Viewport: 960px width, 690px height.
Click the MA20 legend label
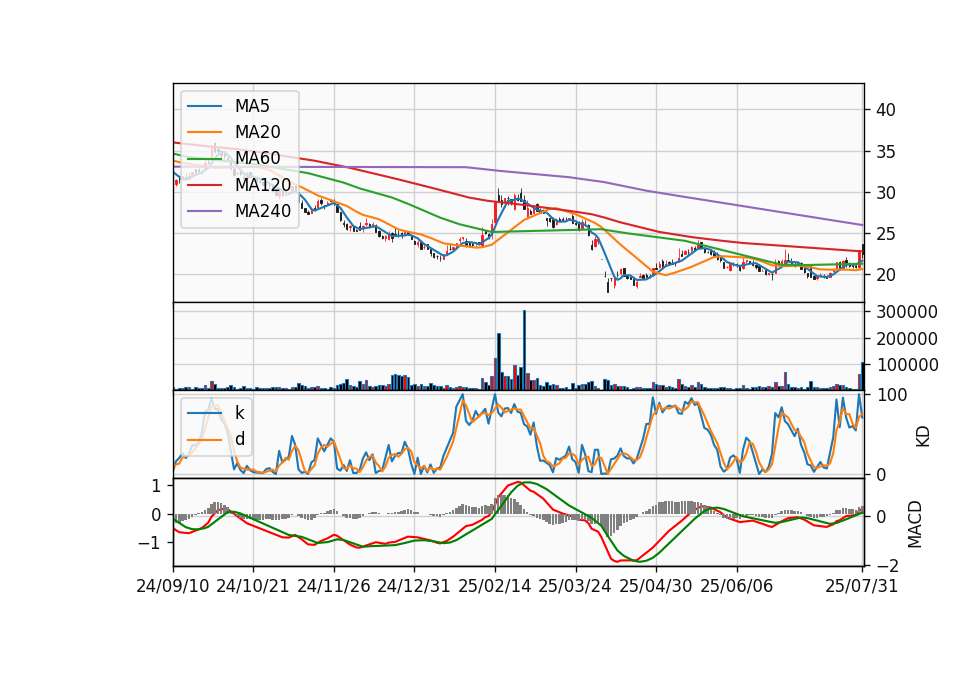[x=257, y=132]
